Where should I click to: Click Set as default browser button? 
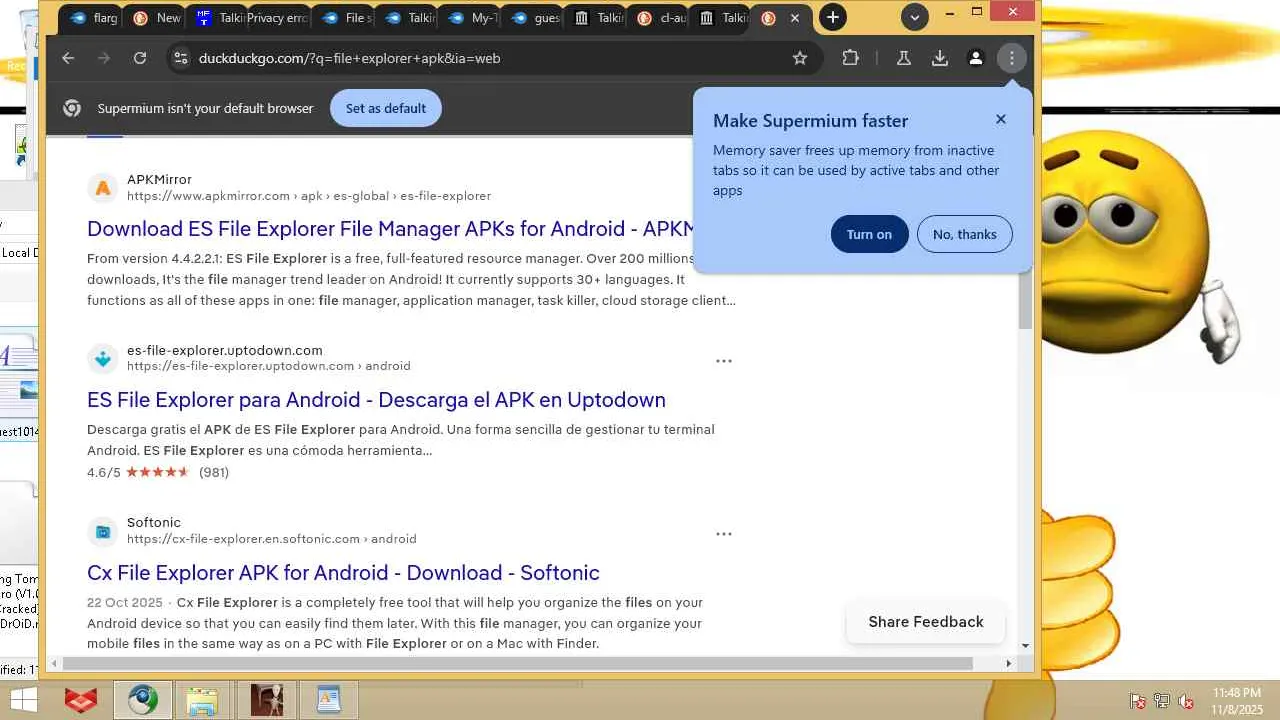coord(385,108)
